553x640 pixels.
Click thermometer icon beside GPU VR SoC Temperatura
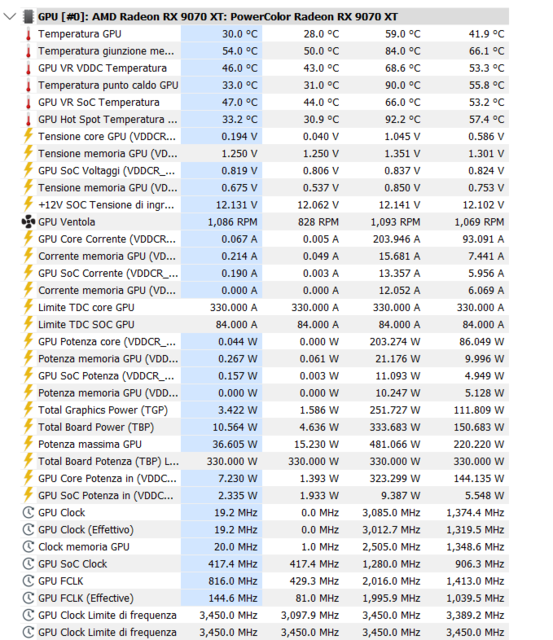28,103
